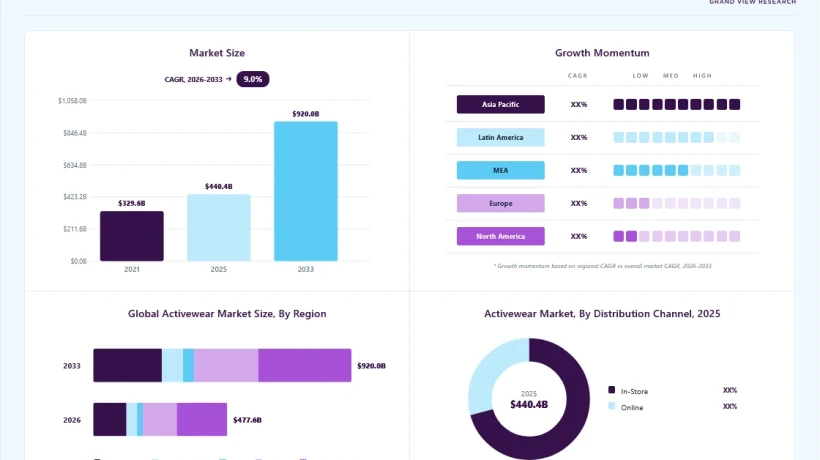Click the last Asia Pacific momentum square
The width and height of the screenshot is (820, 460).
point(734,104)
